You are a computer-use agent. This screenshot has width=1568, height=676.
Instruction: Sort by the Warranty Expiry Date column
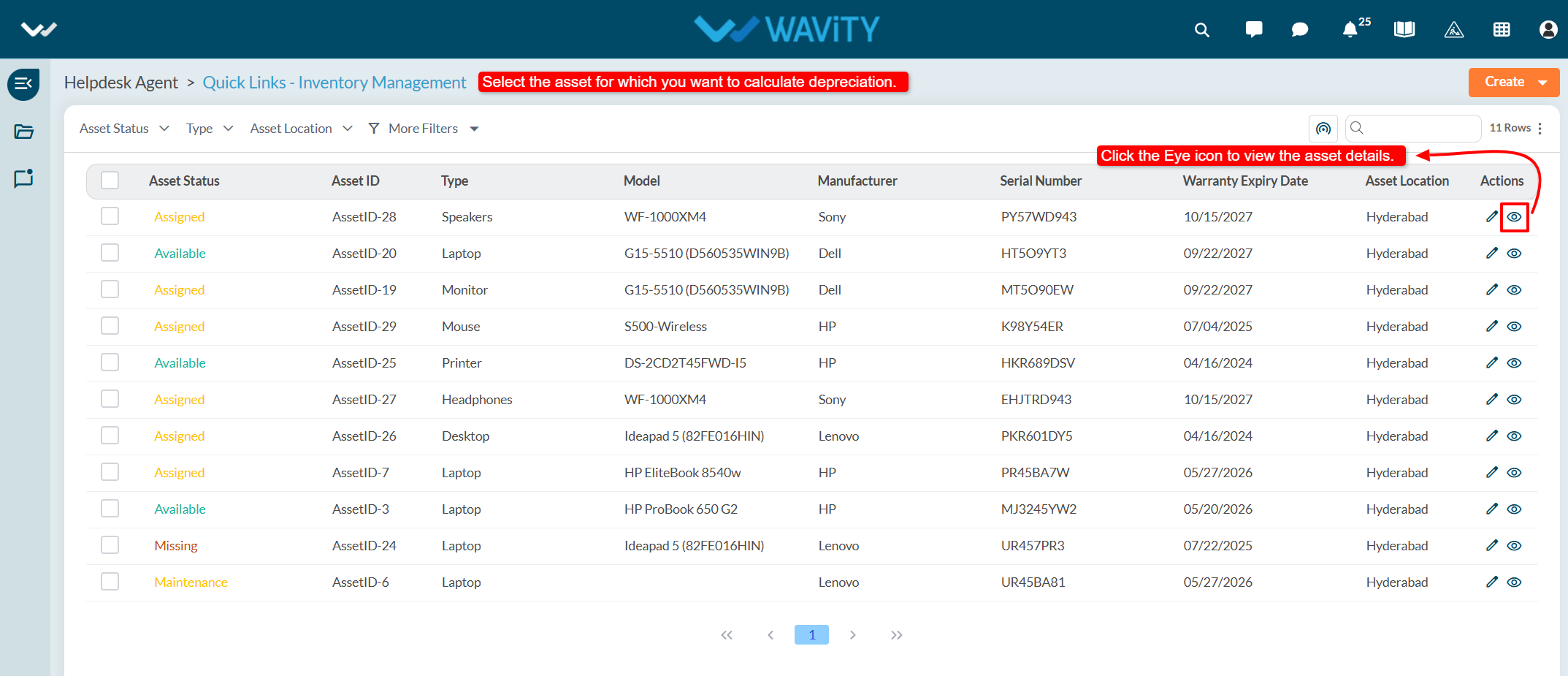click(1245, 181)
